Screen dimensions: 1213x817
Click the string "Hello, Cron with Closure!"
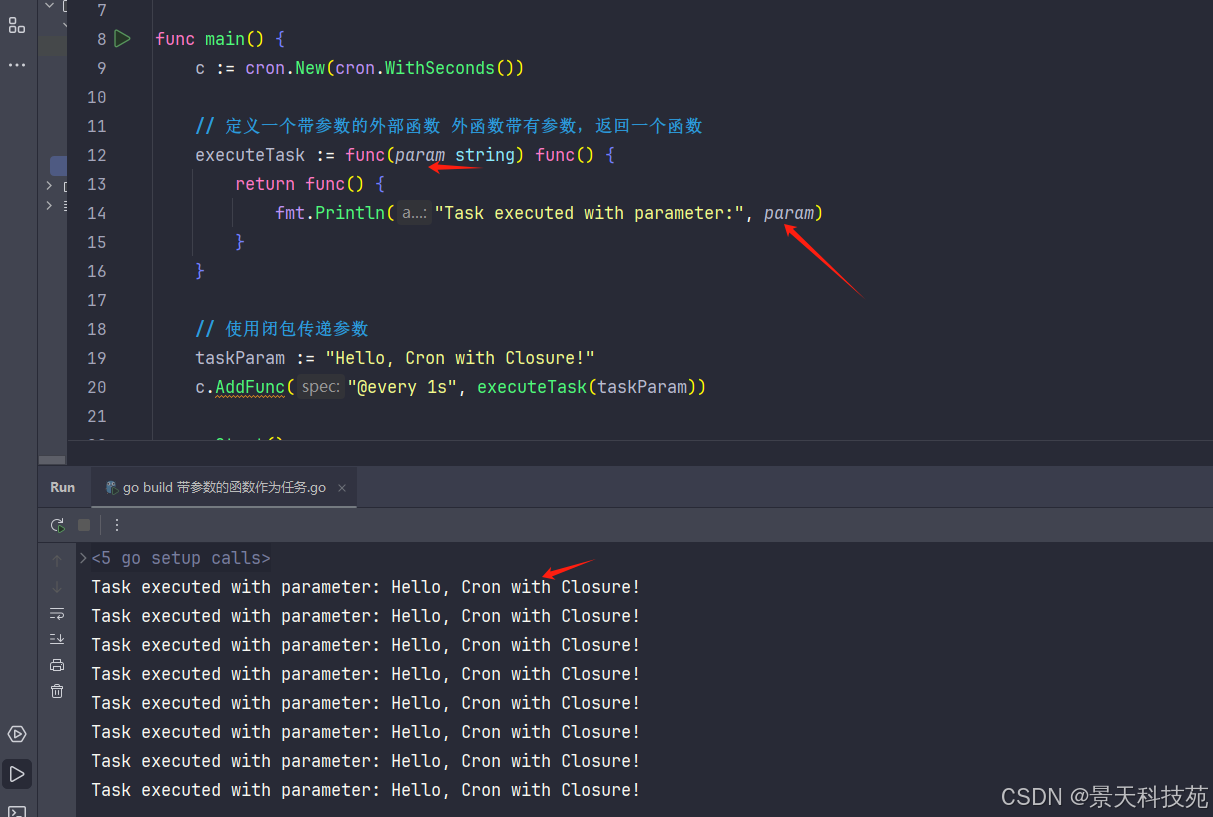pos(460,358)
